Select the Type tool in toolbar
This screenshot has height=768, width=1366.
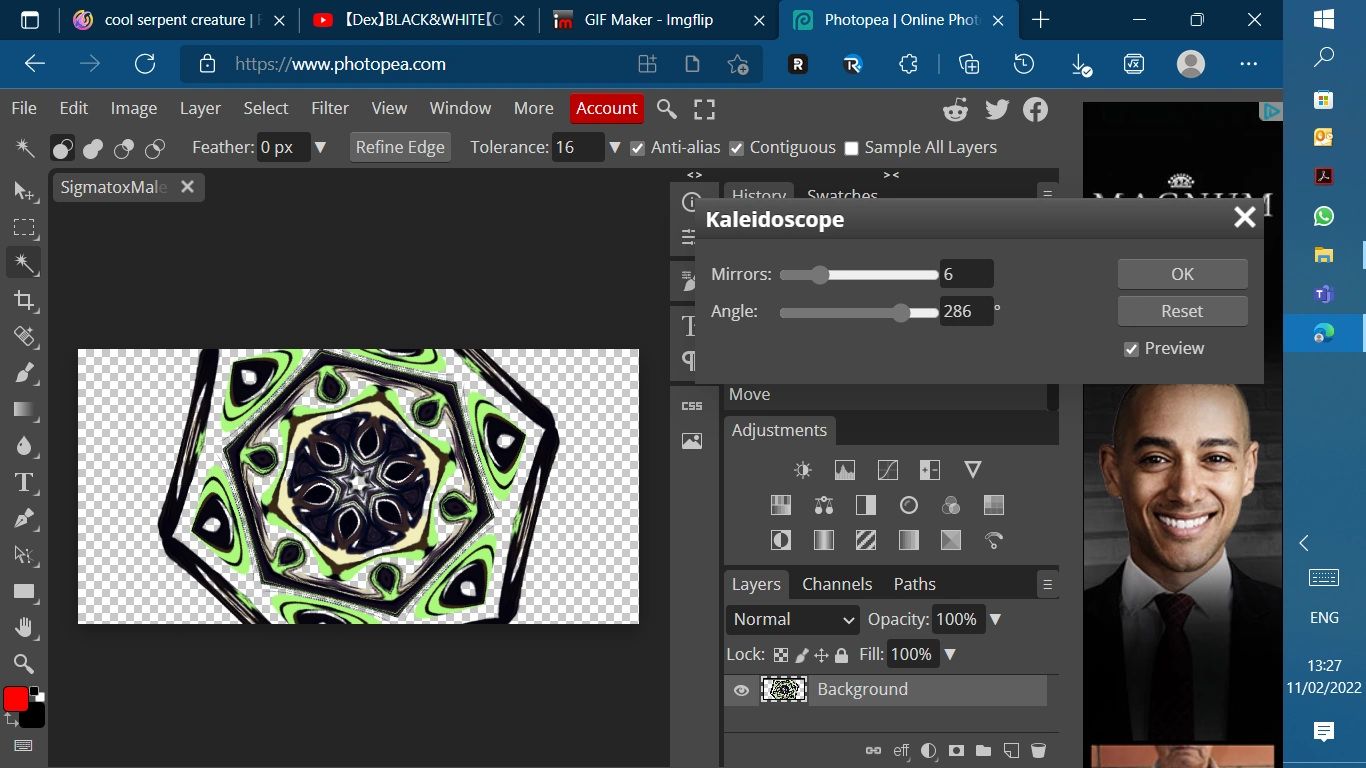[24, 483]
